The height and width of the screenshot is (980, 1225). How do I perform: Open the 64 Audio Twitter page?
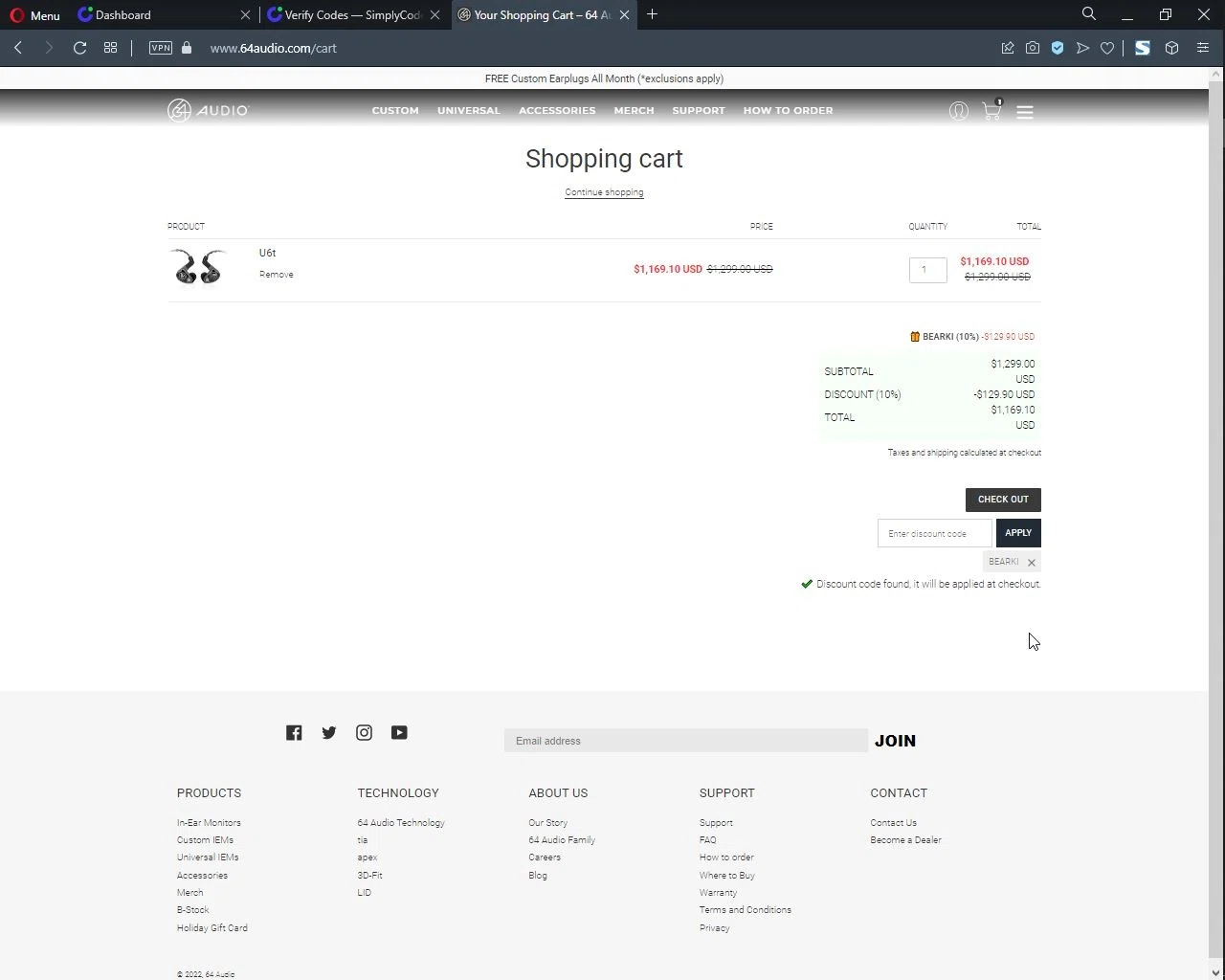point(329,733)
